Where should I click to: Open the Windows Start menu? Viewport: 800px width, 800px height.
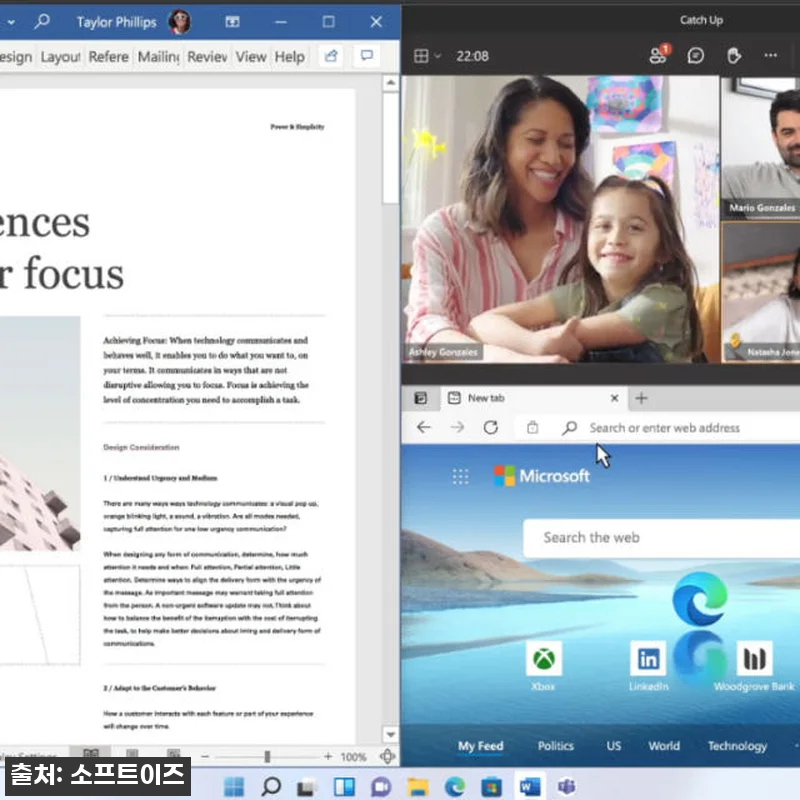tap(234, 786)
